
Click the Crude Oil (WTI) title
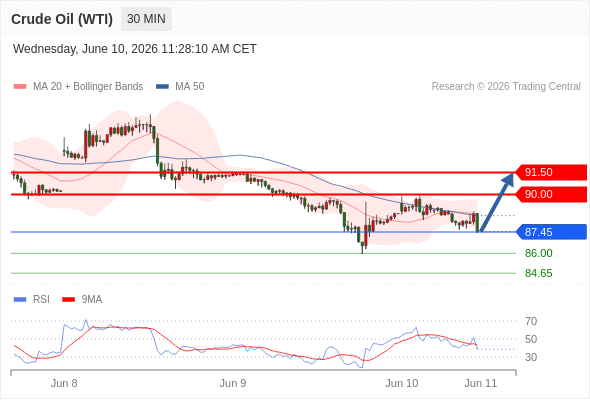tap(62, 19)
